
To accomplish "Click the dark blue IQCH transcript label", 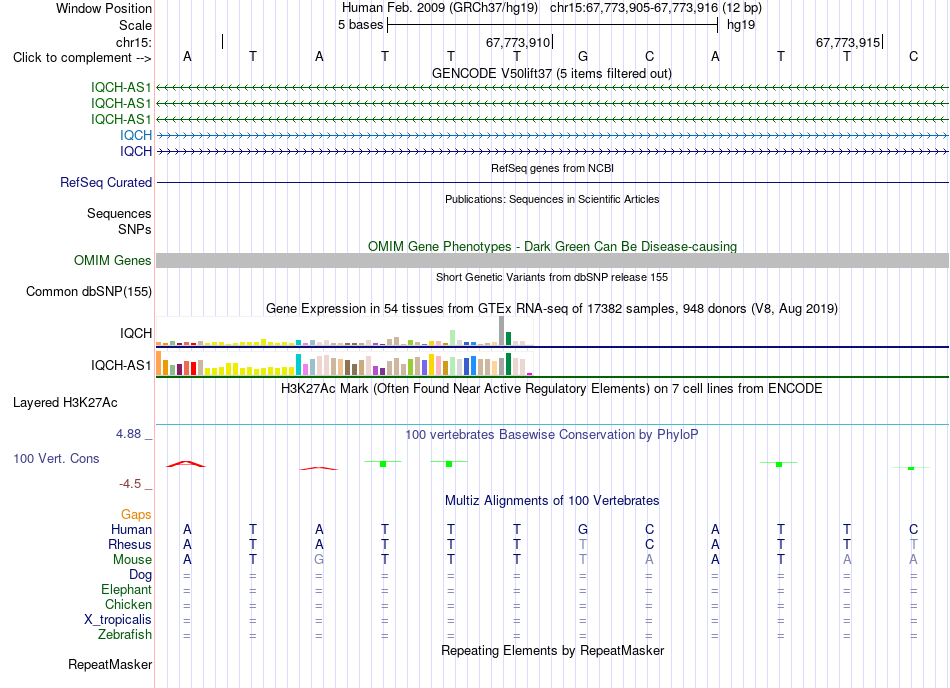I will coord(136,151).
